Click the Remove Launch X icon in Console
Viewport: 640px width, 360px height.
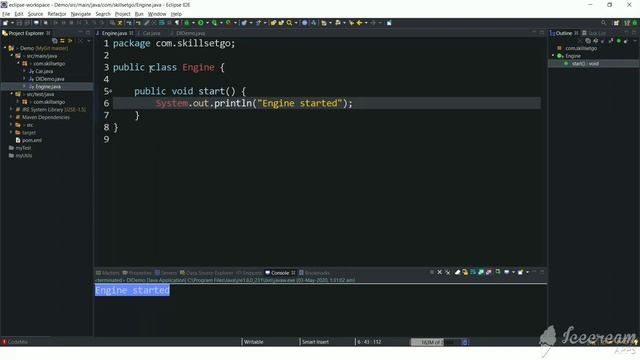[440, 272]
